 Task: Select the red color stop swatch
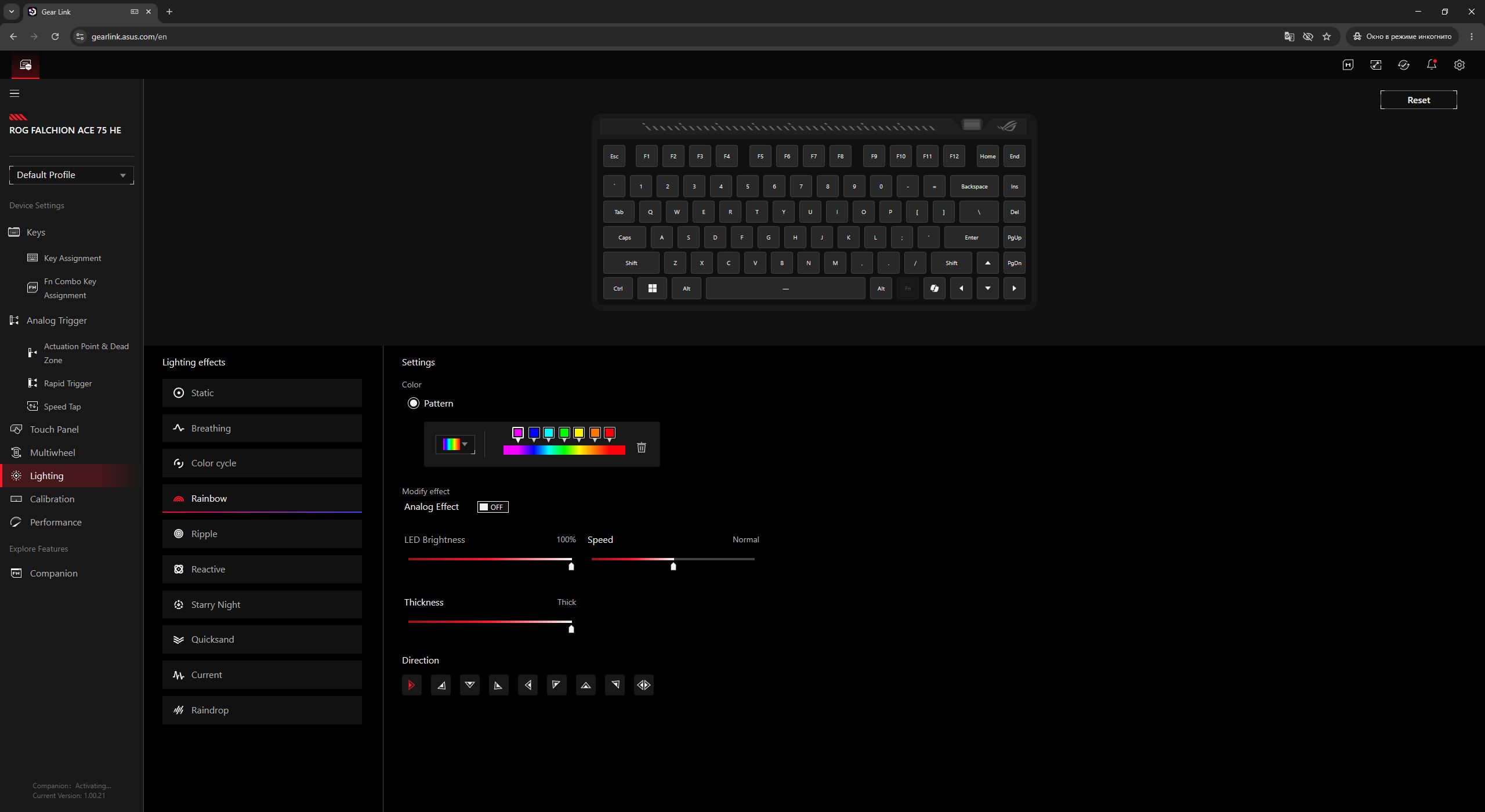(610, 433)
